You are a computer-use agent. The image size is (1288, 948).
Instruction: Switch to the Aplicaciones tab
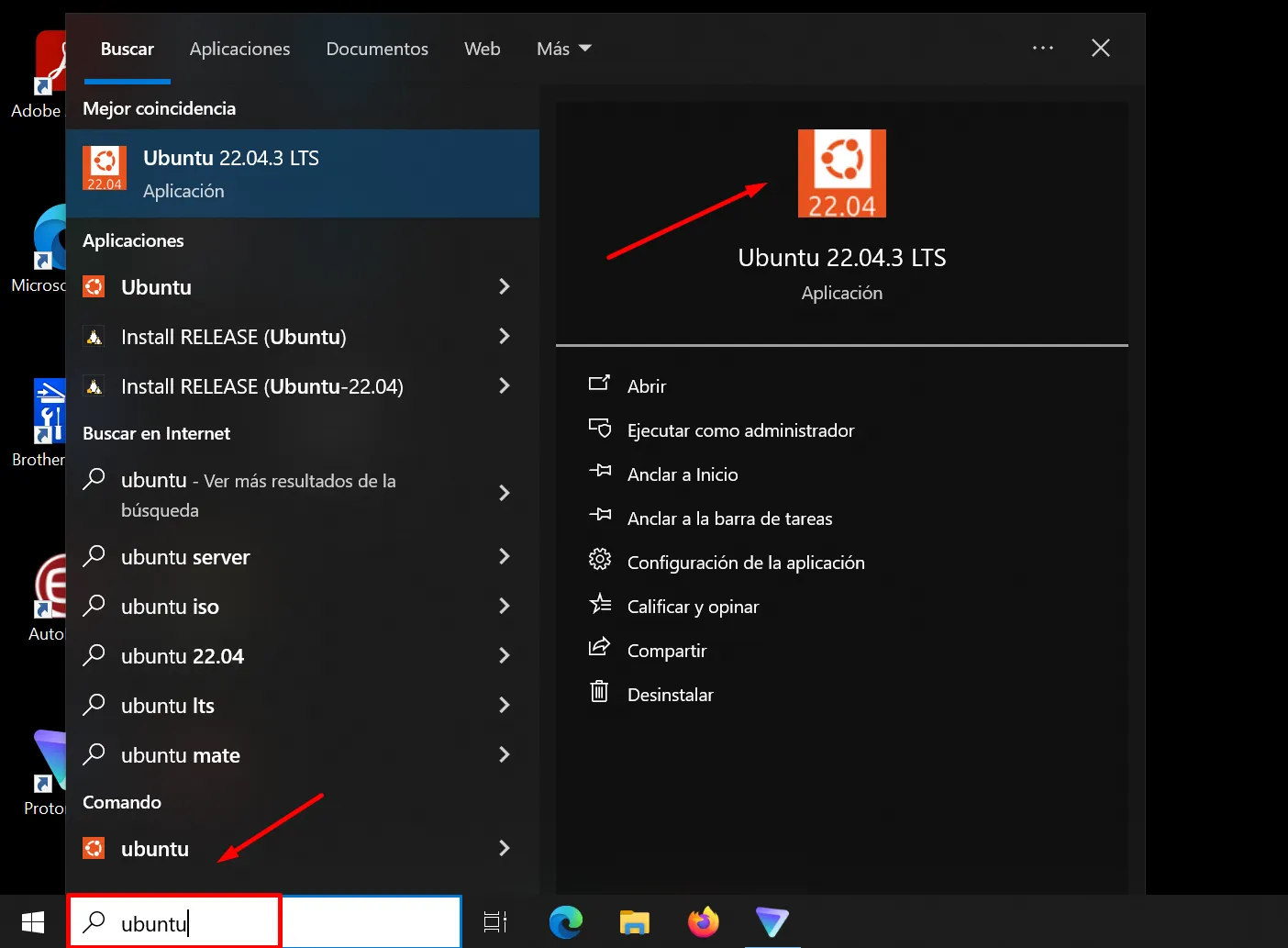point(239,49)
